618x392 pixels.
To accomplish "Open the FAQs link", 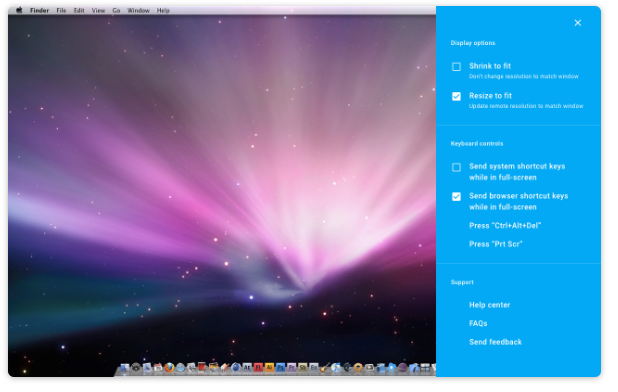I will coord(478,323).
